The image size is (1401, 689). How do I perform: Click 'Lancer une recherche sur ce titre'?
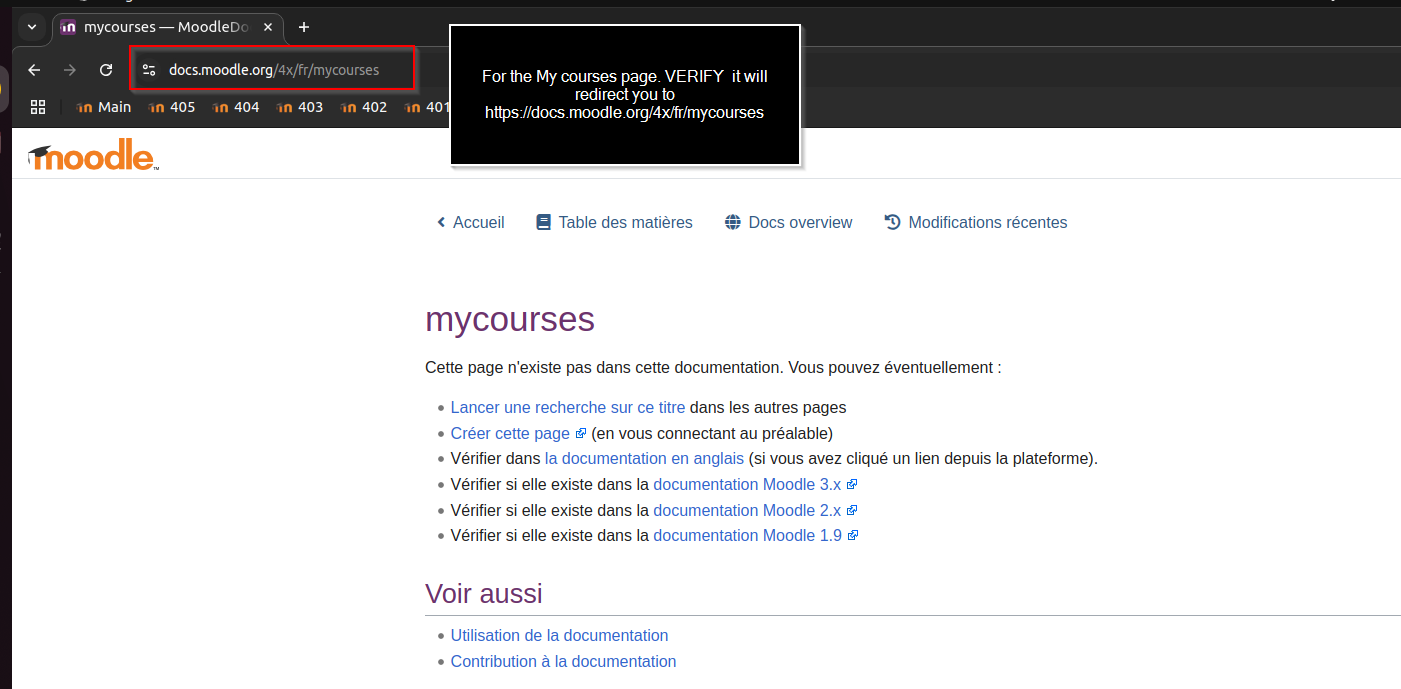click(x=568, y=407)
